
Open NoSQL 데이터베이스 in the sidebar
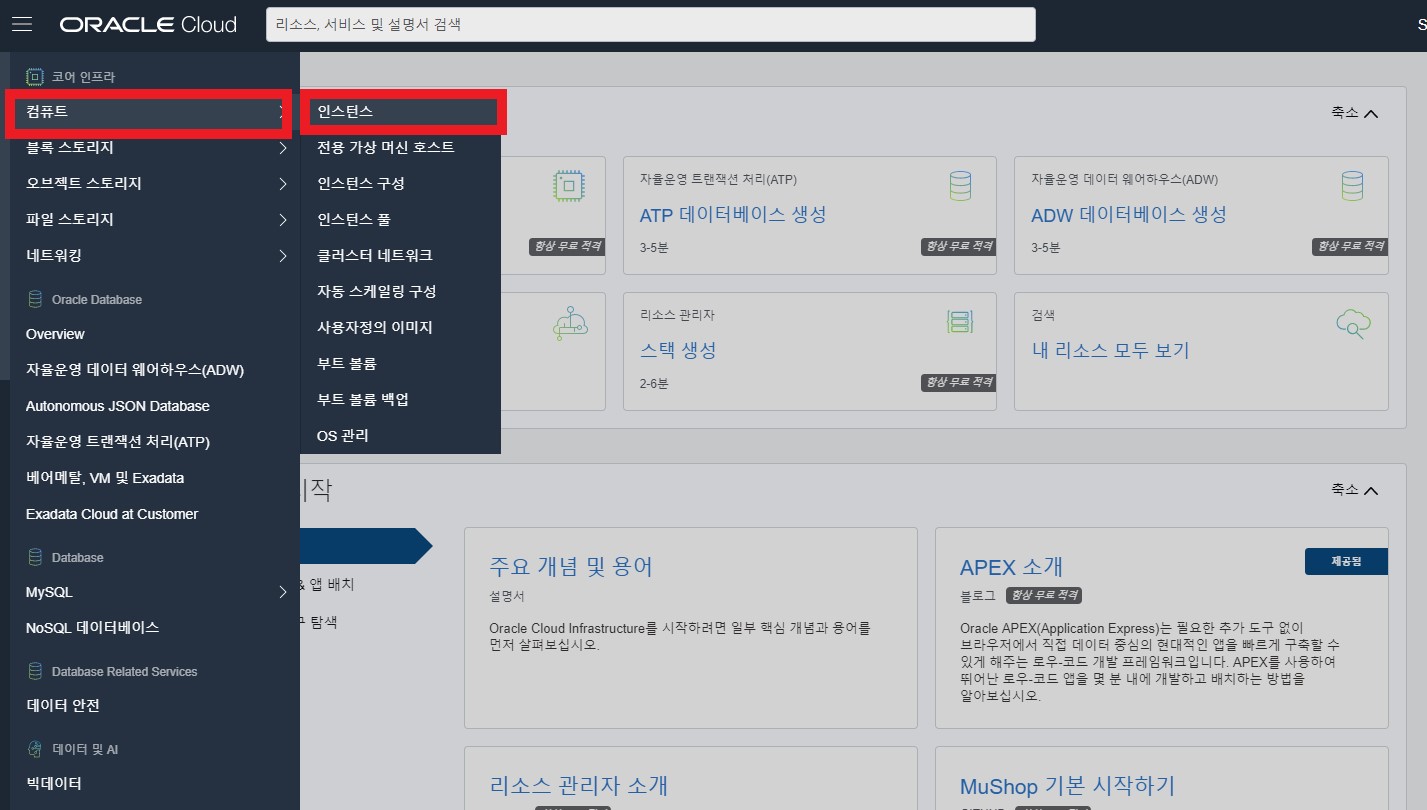(x=93, y=628)
